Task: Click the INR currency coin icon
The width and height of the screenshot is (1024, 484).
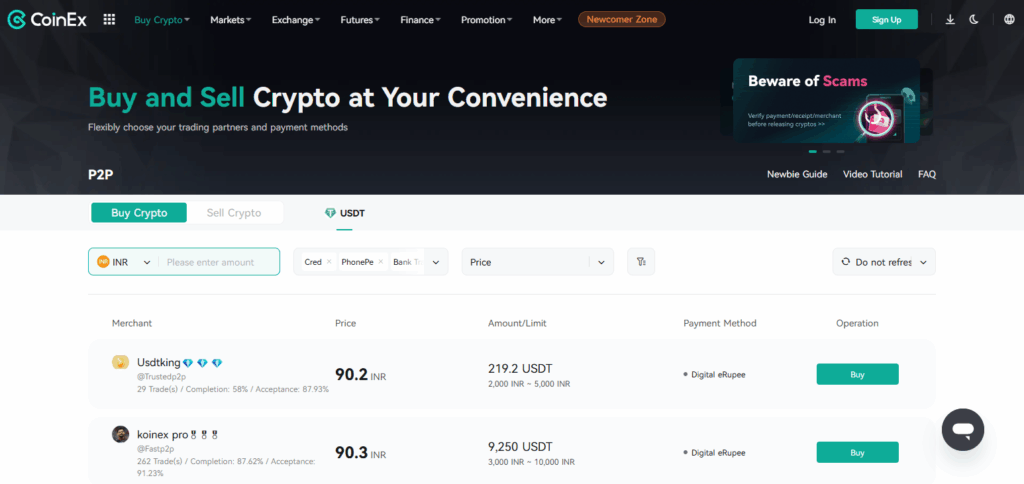Action: pyautogui.click(x=103, y=261)
